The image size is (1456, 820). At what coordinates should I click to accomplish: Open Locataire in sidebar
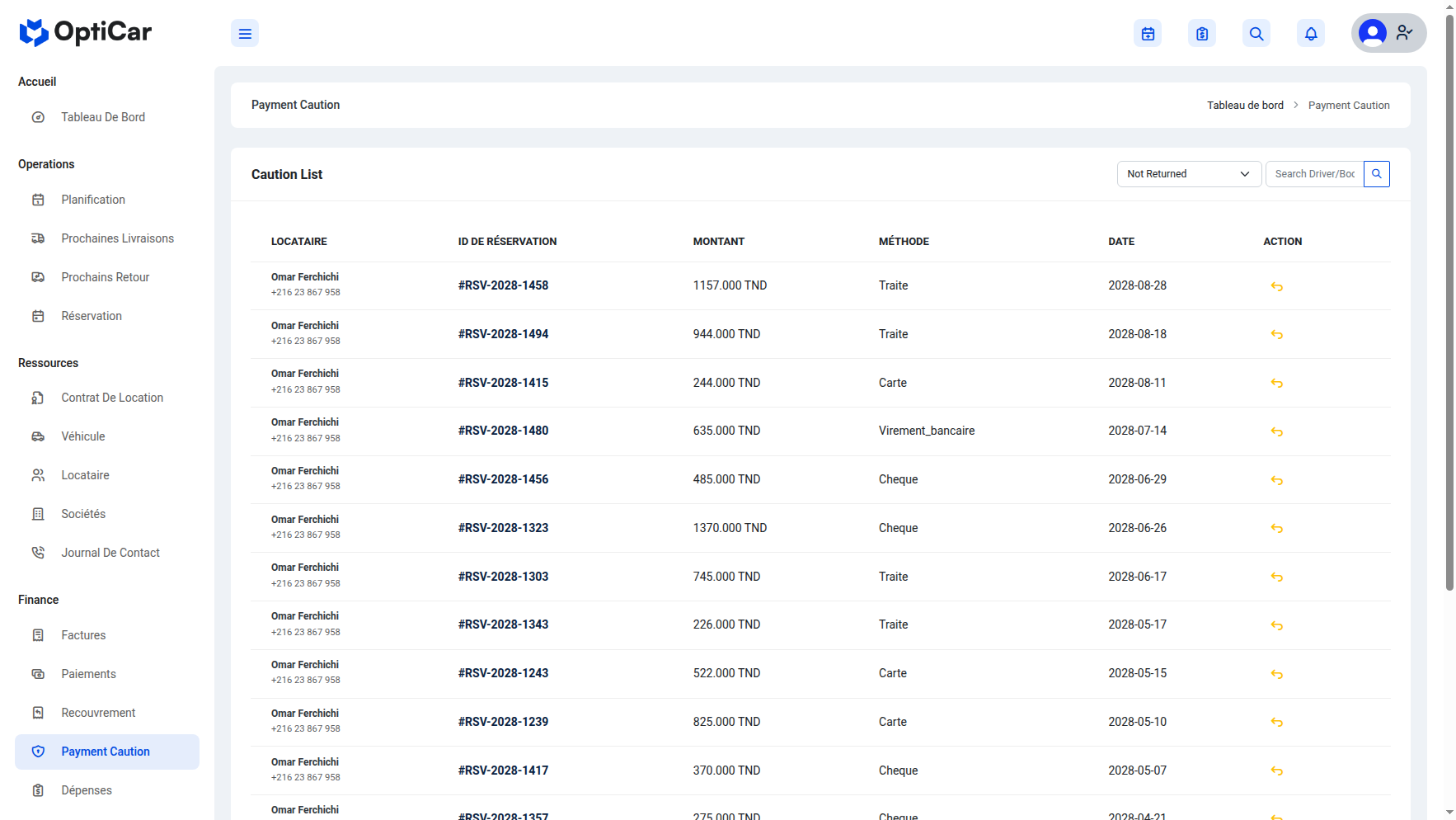(x=107, y=475)
